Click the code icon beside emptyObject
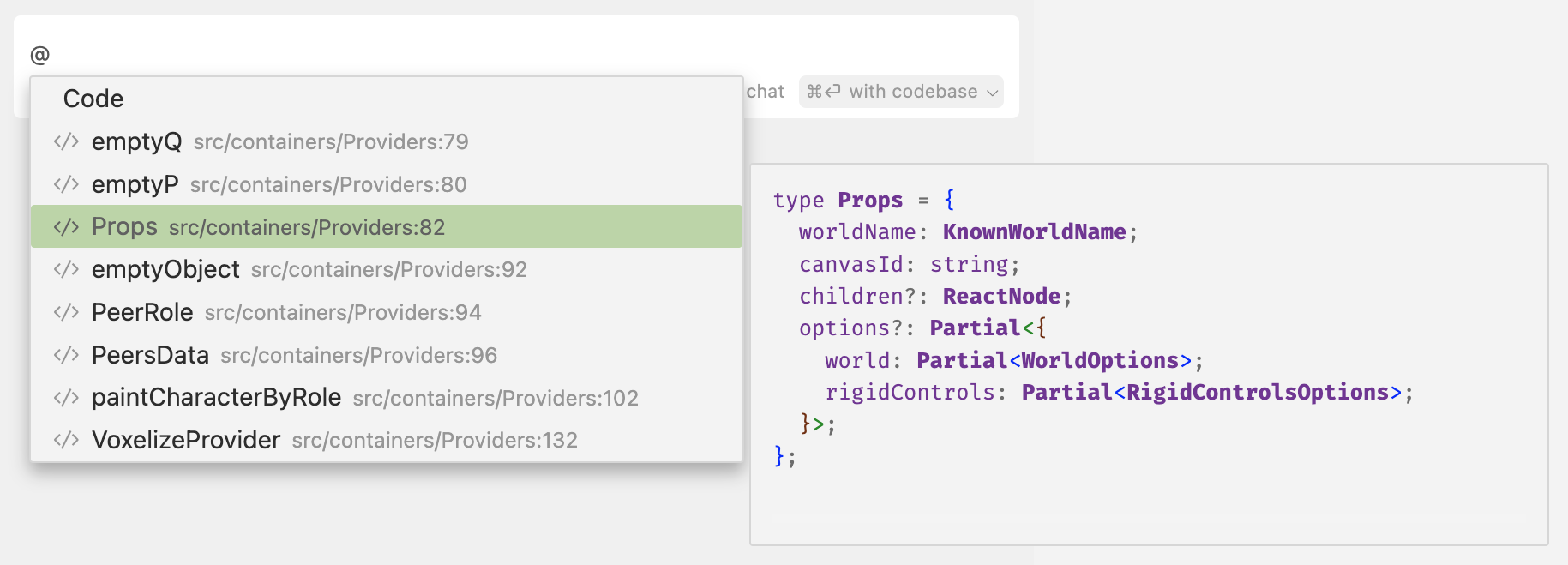Image resolution: width=1568 pixels, height=565 pixels. (x=66, y=269)
